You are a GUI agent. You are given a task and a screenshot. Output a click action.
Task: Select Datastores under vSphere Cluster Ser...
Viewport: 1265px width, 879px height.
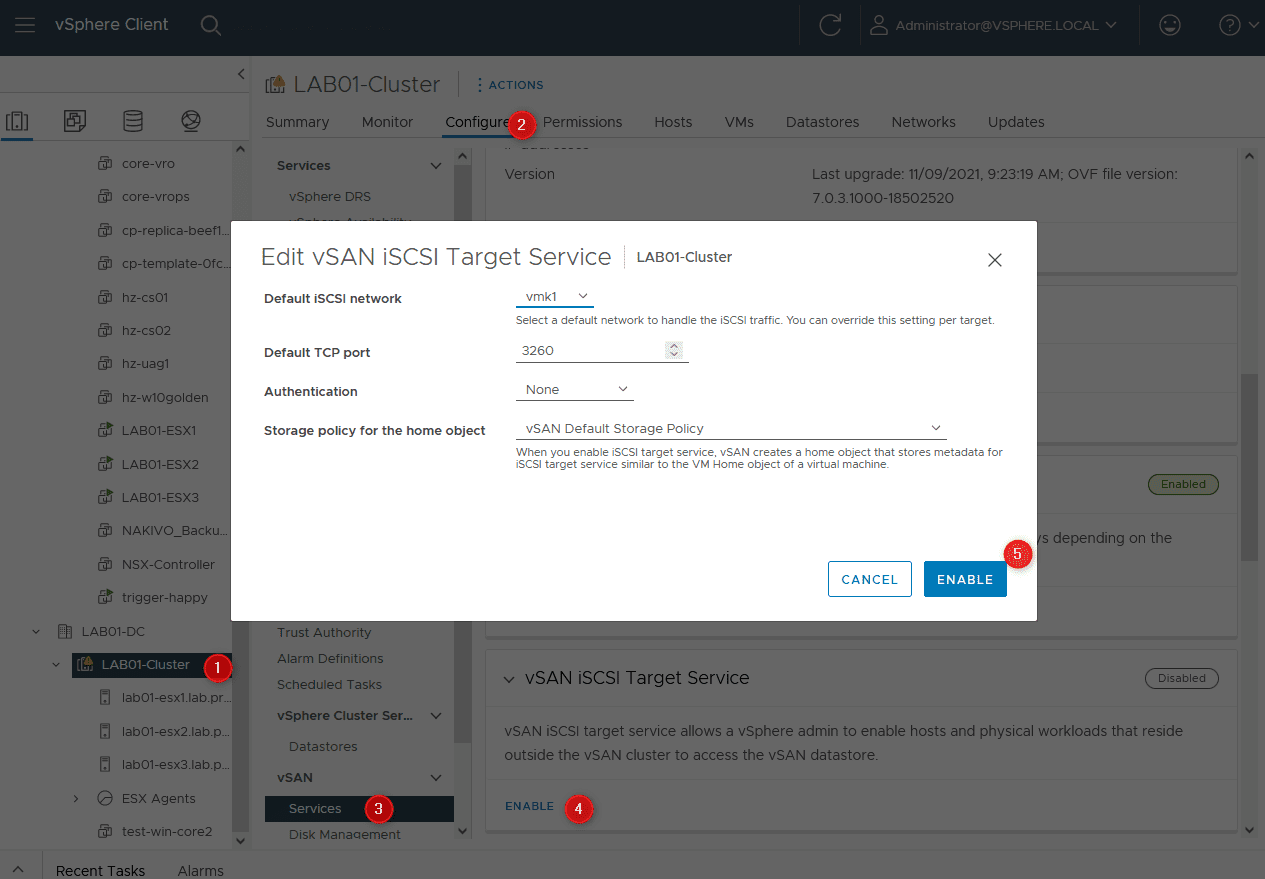click(323, 746)
